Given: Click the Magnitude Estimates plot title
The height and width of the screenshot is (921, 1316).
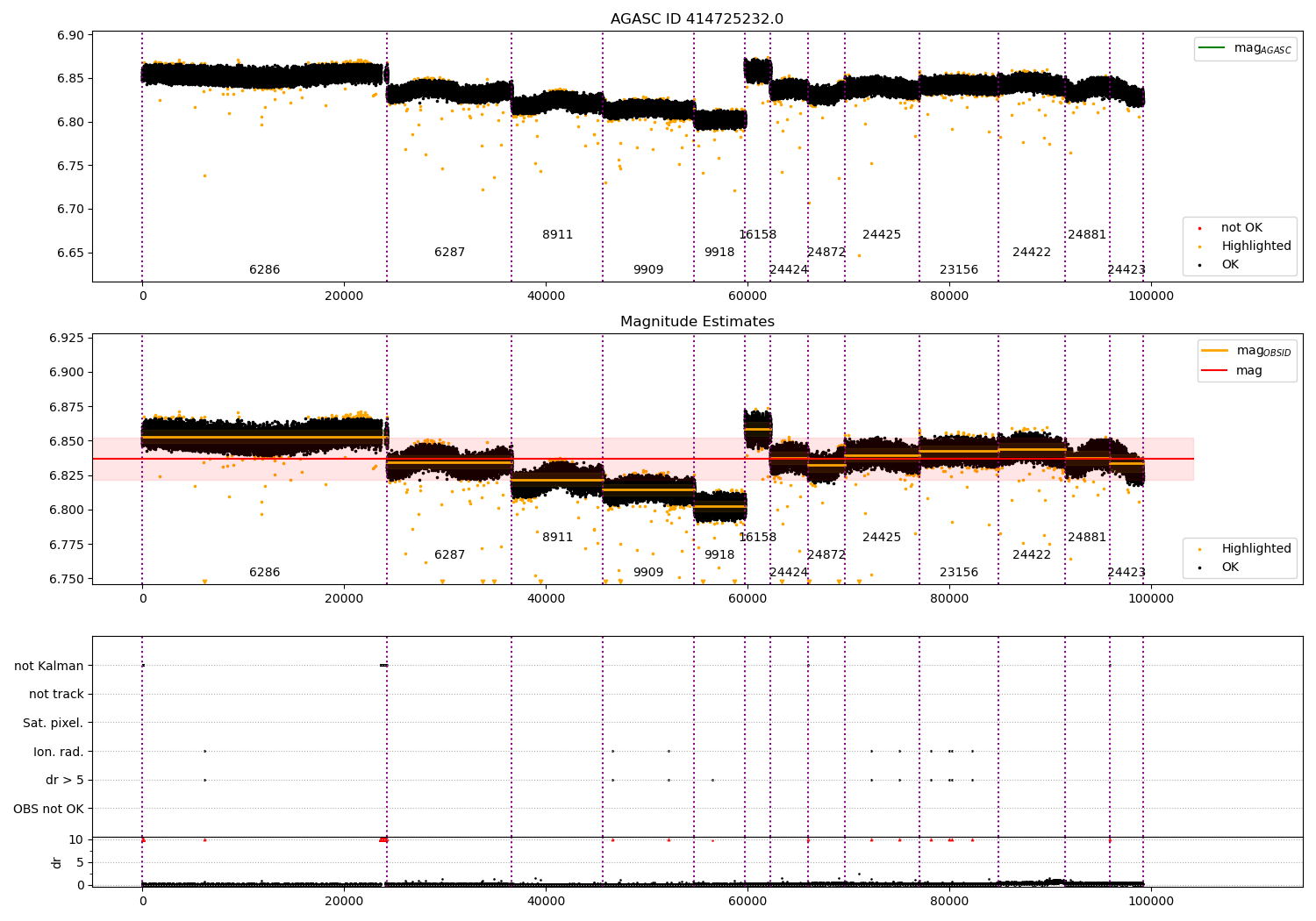Looking at the screenshot, I should click(x=697, y=322).
